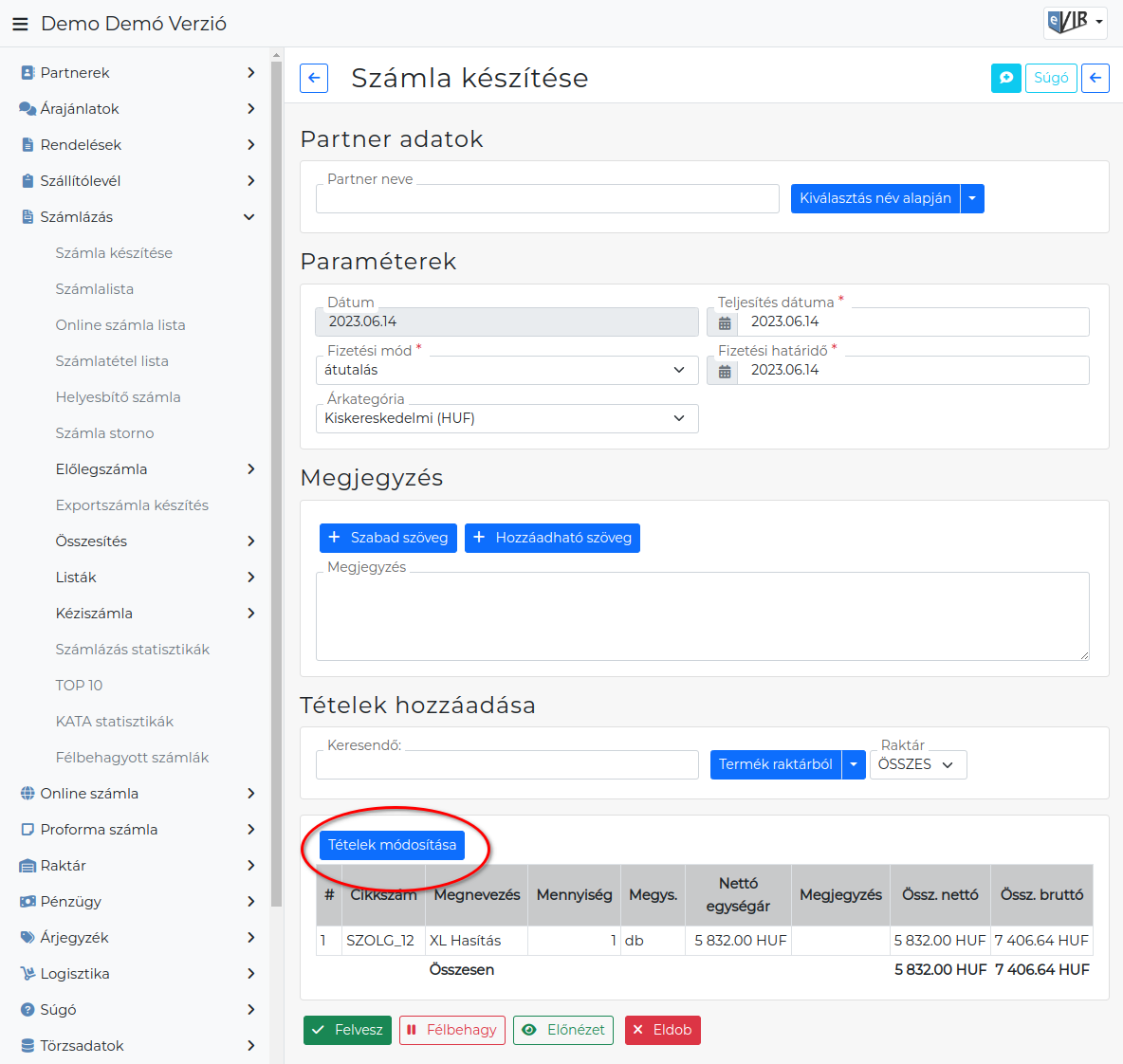Open the hamburger menu icon
1123x1064 pixels.
(x=20, y=24)
